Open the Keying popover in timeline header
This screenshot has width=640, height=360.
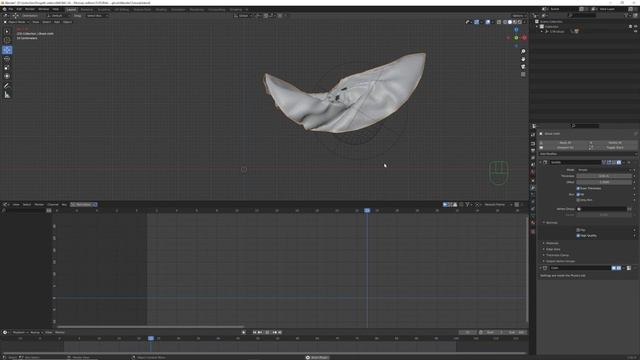(x=36, y=333)
